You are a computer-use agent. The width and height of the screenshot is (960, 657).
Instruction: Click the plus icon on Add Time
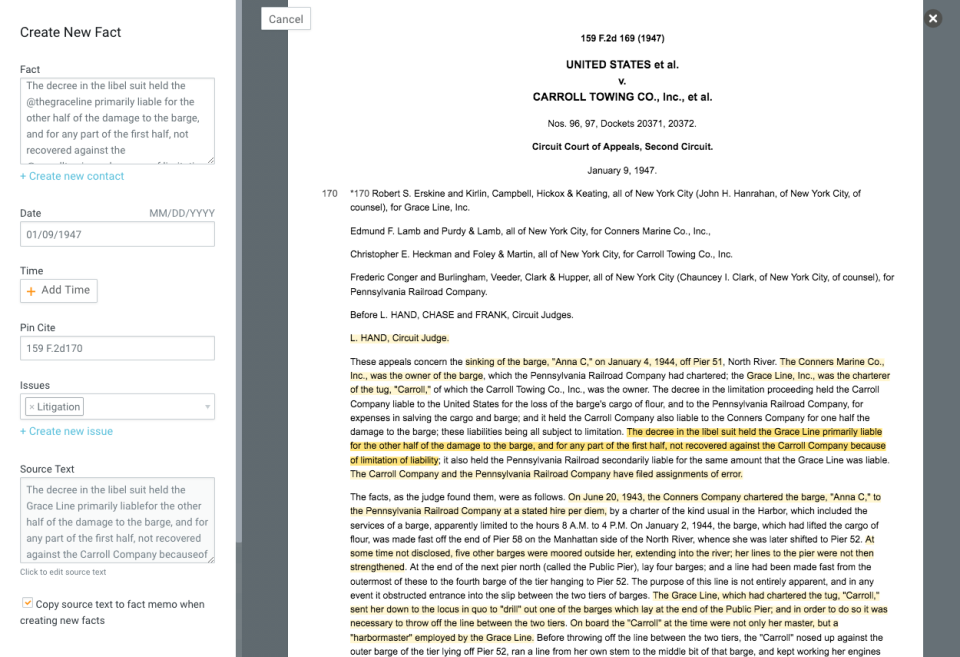[x=31, y=291]
